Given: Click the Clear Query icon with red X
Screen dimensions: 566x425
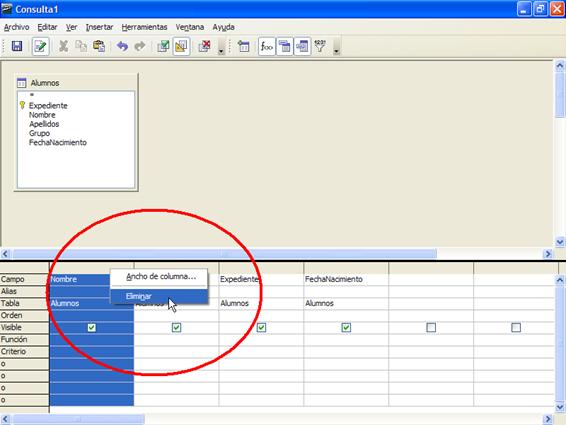Looking at the screenshot, I should (204, 46).
